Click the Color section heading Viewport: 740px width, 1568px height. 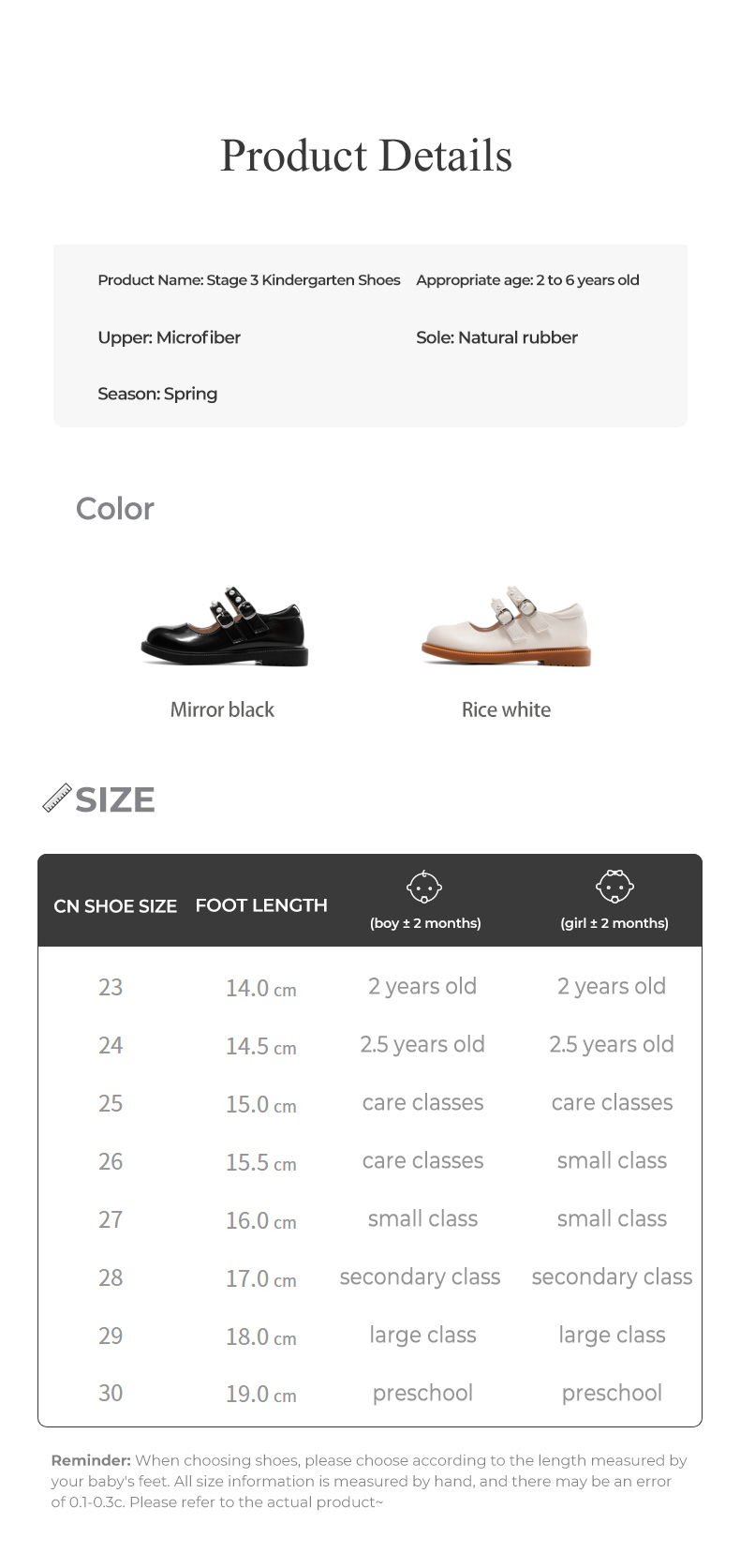click(114, 509)
